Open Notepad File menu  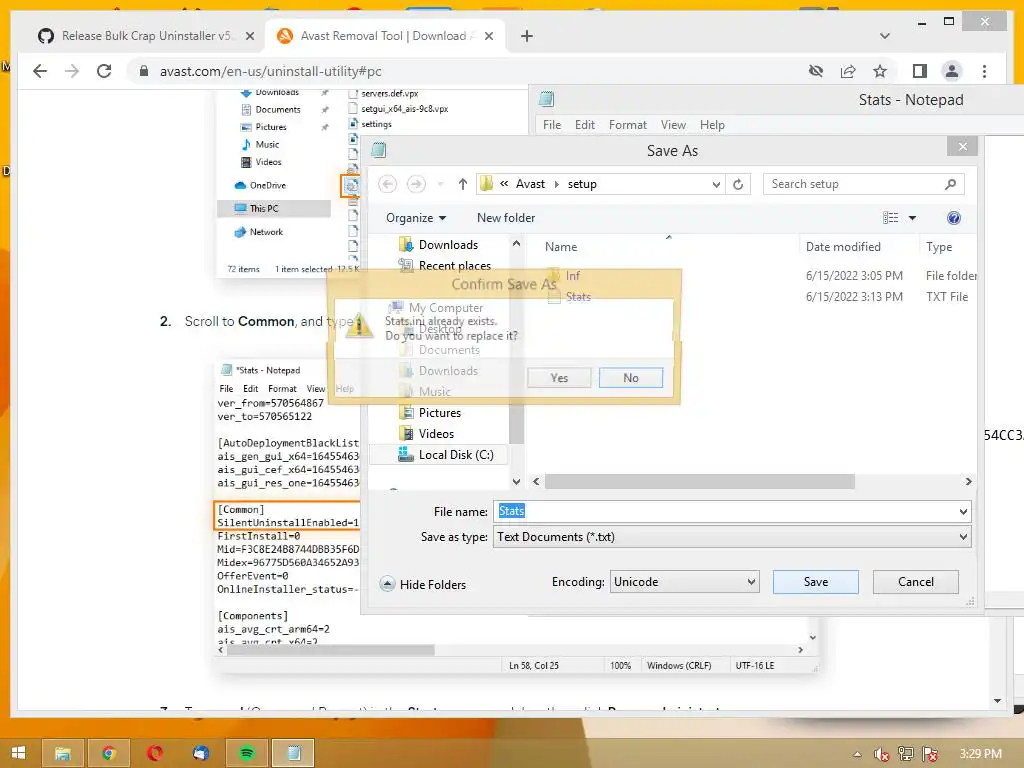point(552,125)
